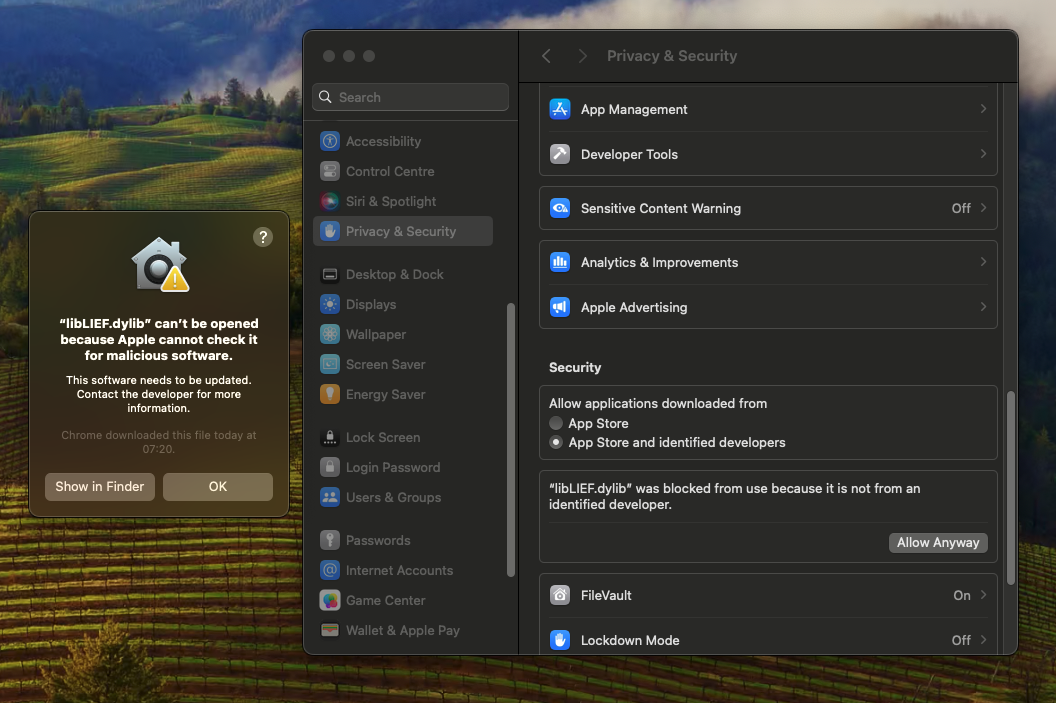
Task: Click the "Security" section heading
Action: [x=574, y=368]
